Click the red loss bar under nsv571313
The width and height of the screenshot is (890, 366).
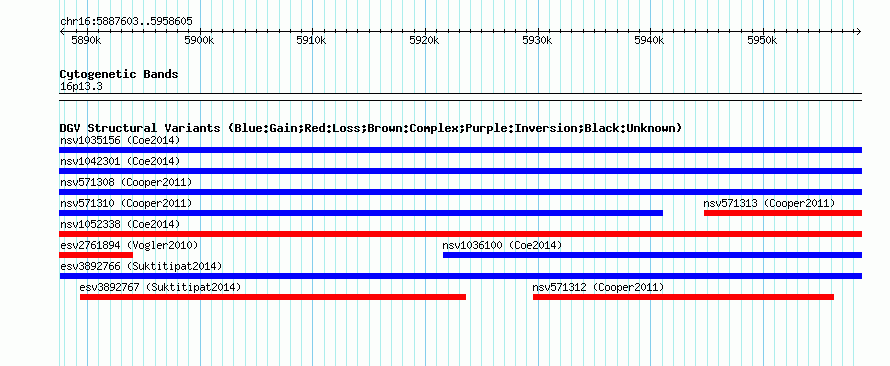pyautogui.click(x=783, y=213)
